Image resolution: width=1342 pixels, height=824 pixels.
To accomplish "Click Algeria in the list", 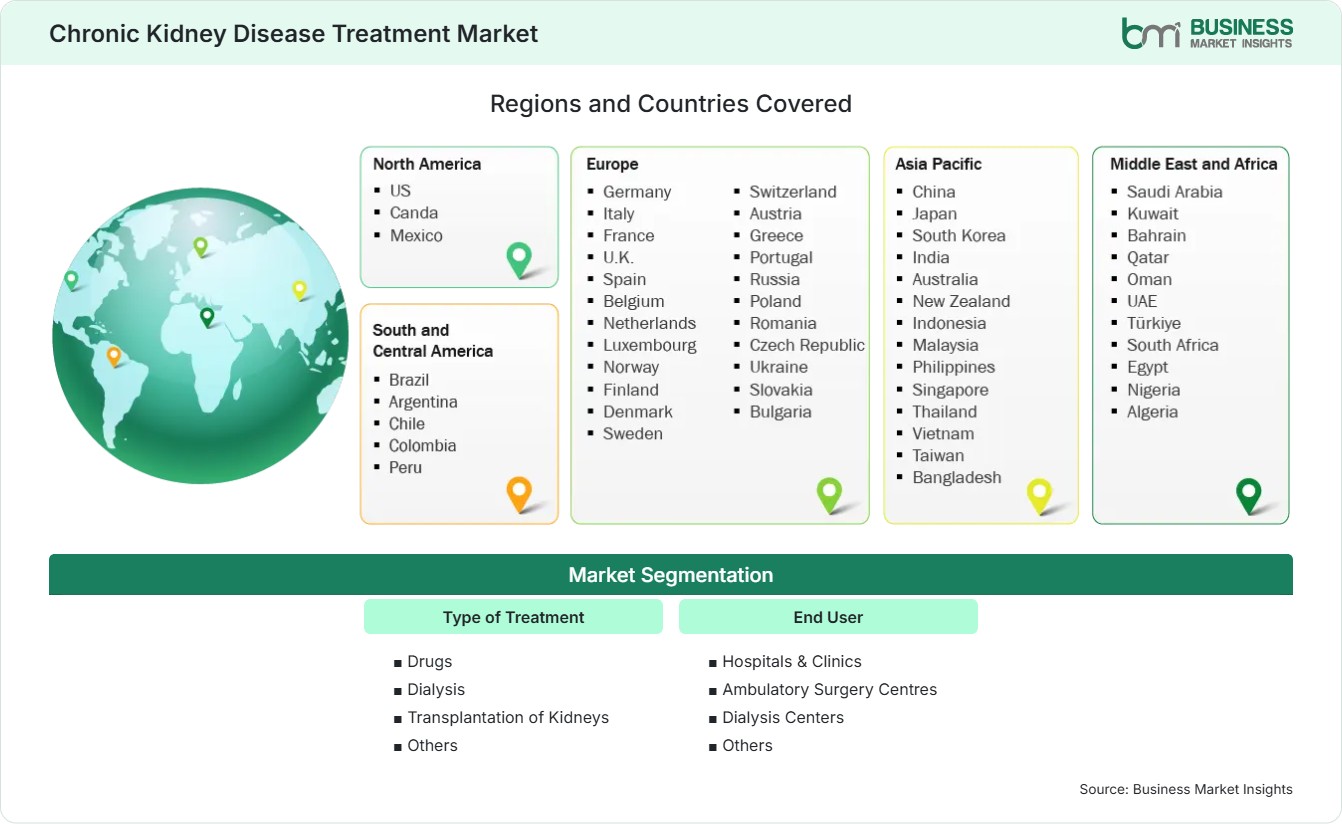I will click(1152, 412).
